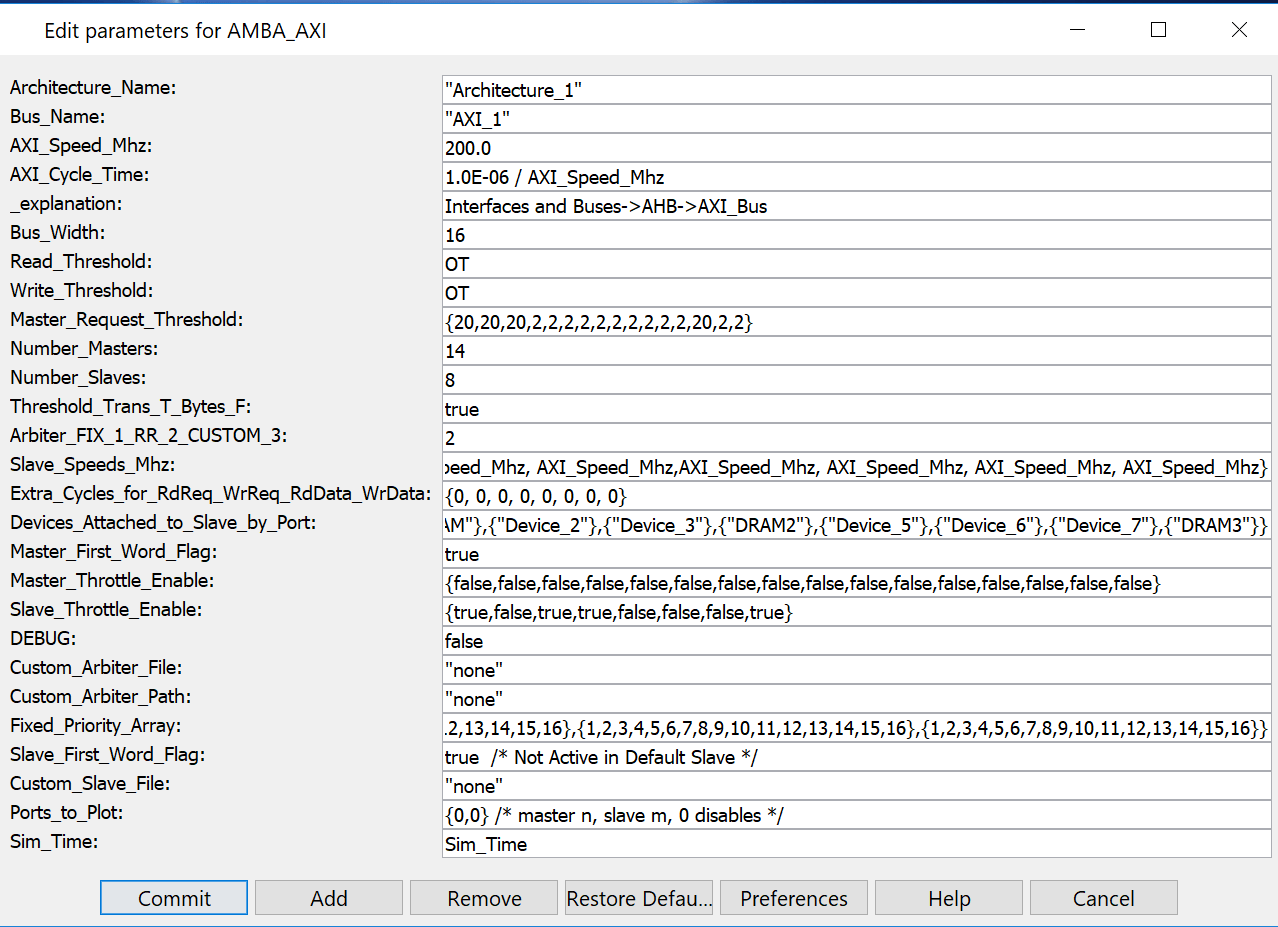Viewport: 1278px width, 927px height.
Task: Cancel the parameter dialog
Action: [1103, 898]
